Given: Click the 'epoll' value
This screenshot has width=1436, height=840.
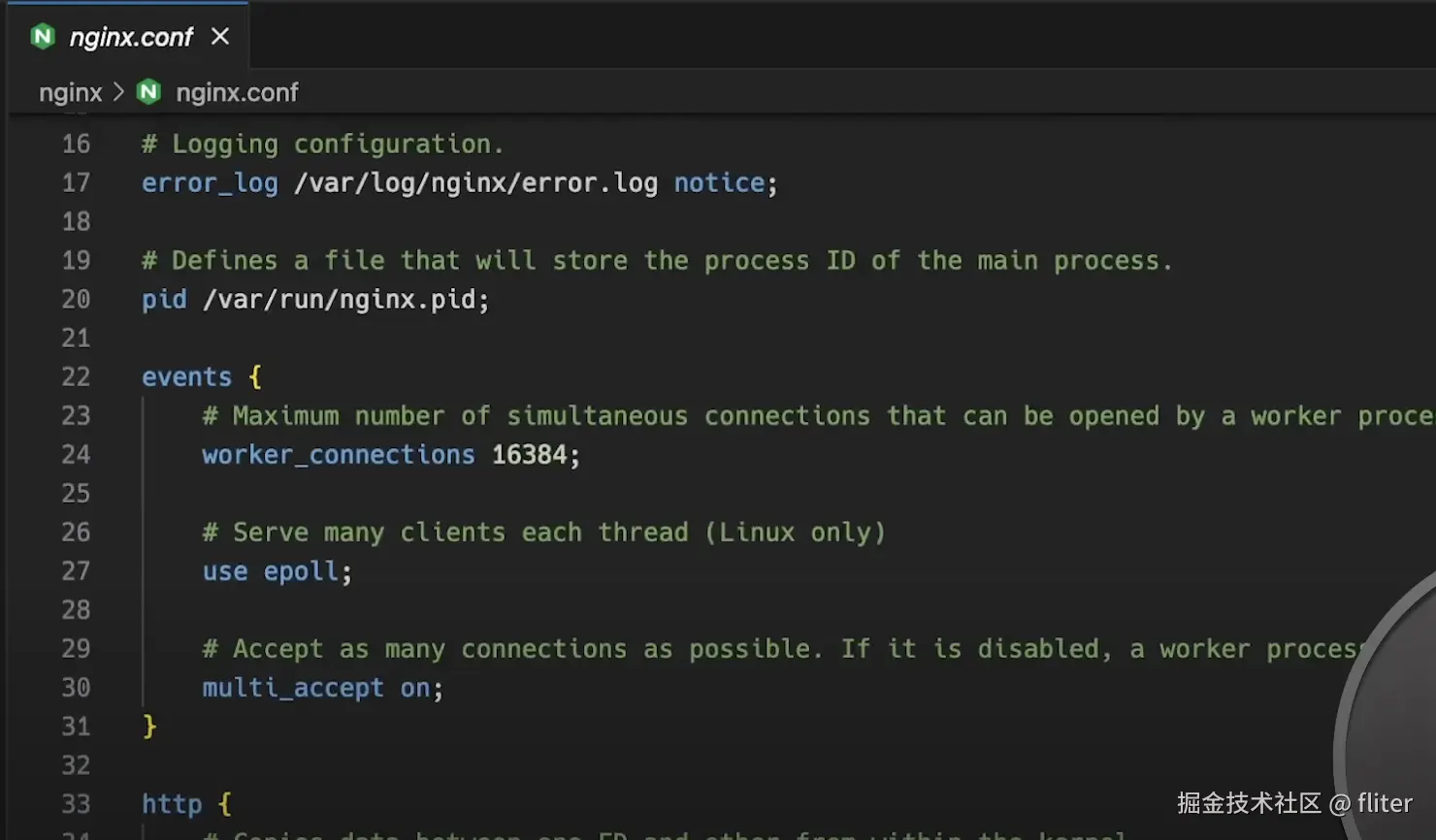Looking at the screenshot, I should pyautogui.click(x=301, y=571).
